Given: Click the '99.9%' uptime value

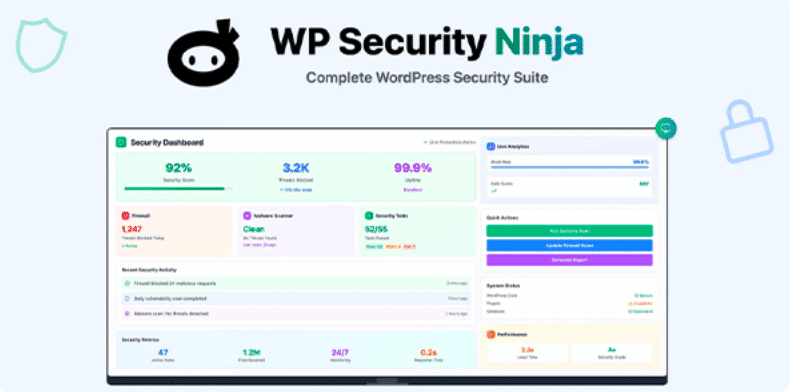Looking at the screenshot, I should [413, 167].
